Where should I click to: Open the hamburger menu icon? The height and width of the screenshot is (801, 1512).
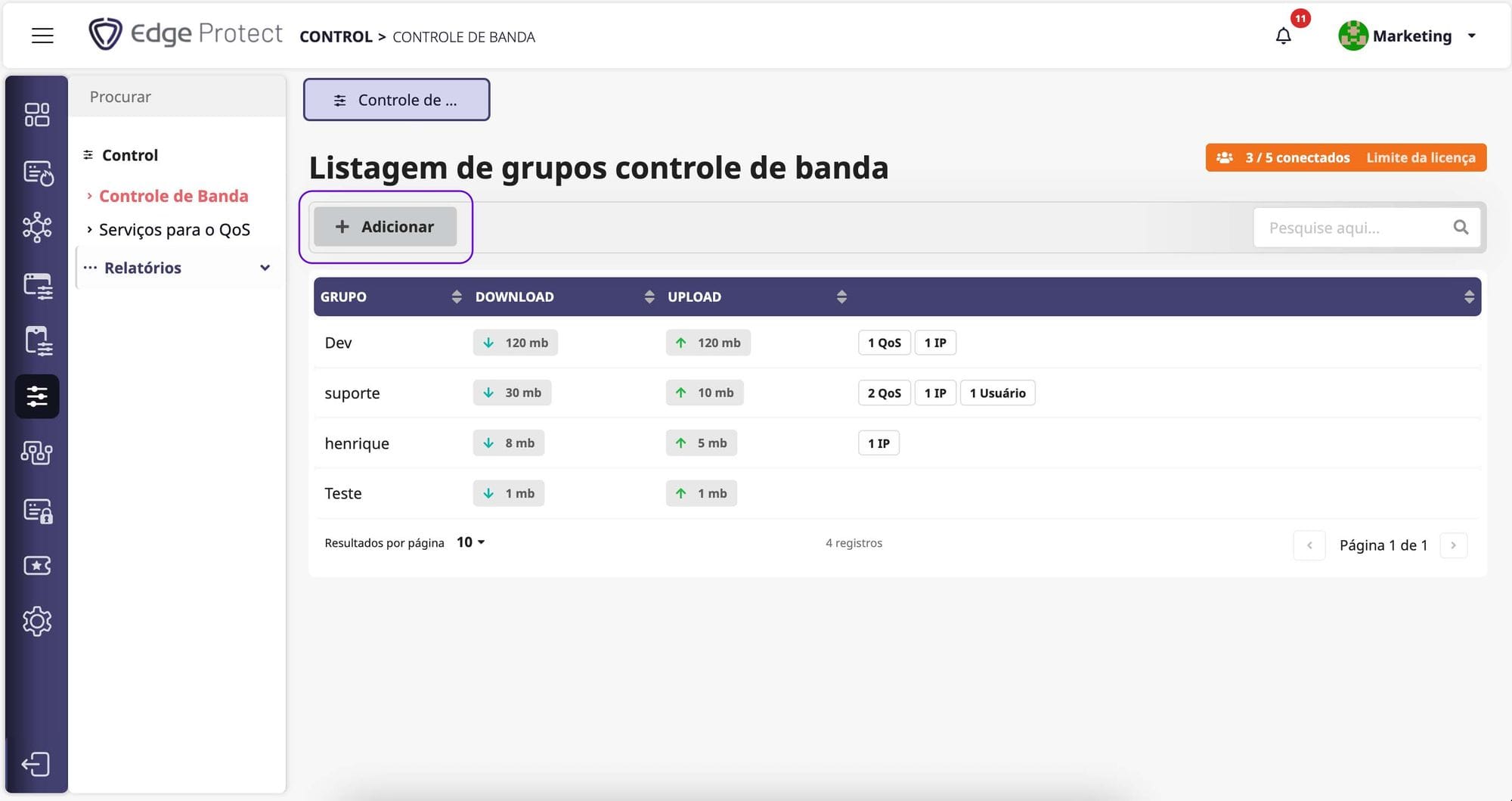(42, 36)
